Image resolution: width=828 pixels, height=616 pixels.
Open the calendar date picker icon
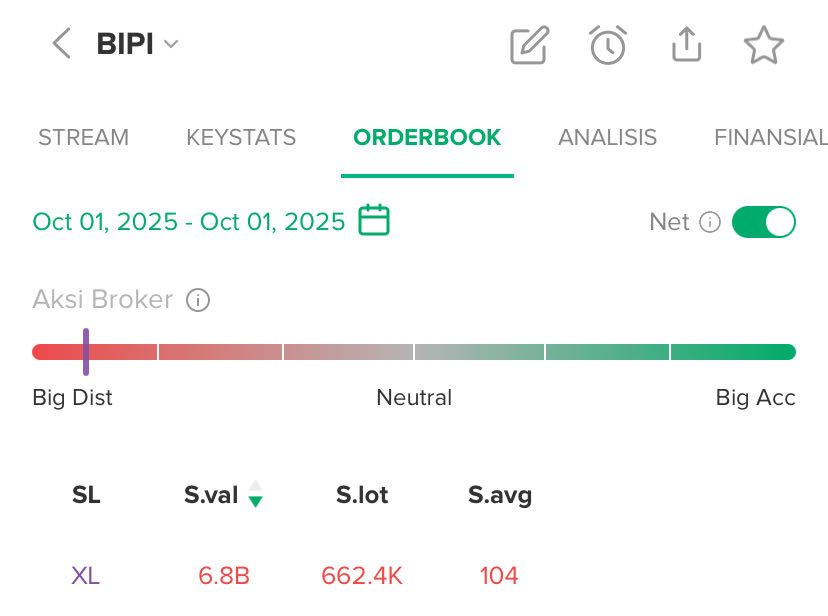[374, 220]
